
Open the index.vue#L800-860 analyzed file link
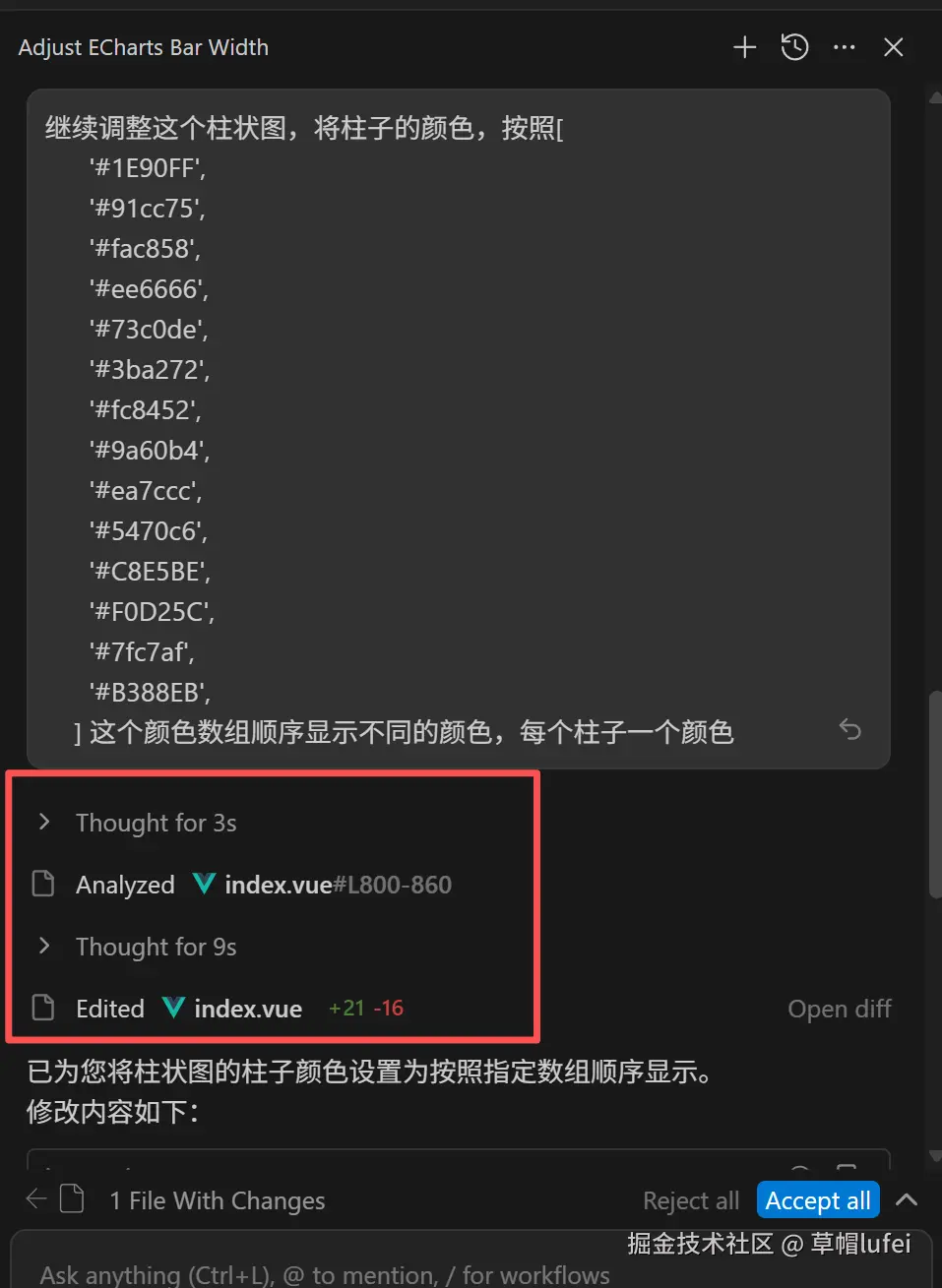coord(339,885)
